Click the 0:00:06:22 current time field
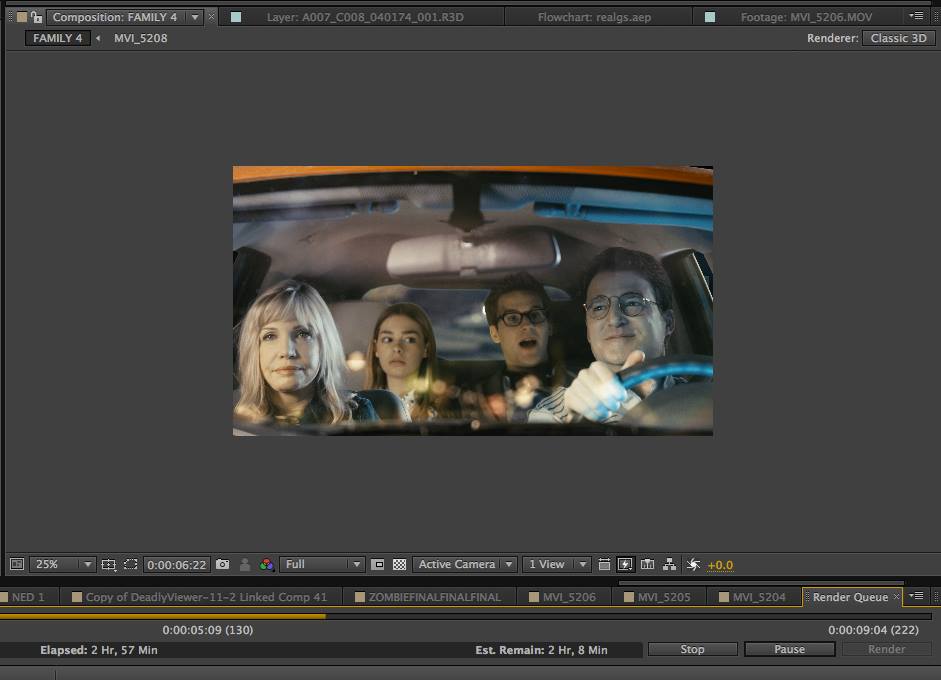941x680 pixels. pyautogui.click(x=177, y=565)
